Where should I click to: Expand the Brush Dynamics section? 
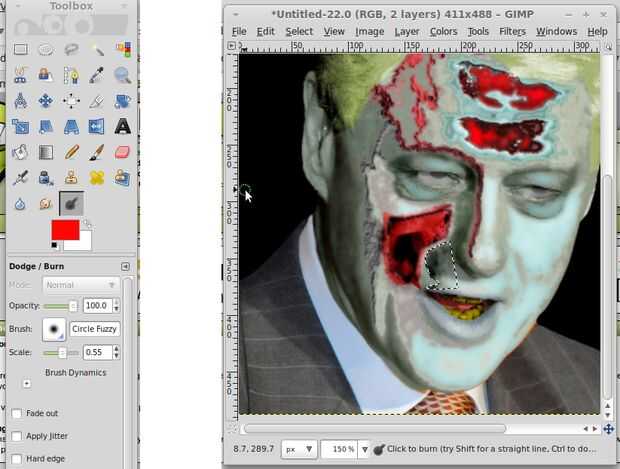click(26, 384)
